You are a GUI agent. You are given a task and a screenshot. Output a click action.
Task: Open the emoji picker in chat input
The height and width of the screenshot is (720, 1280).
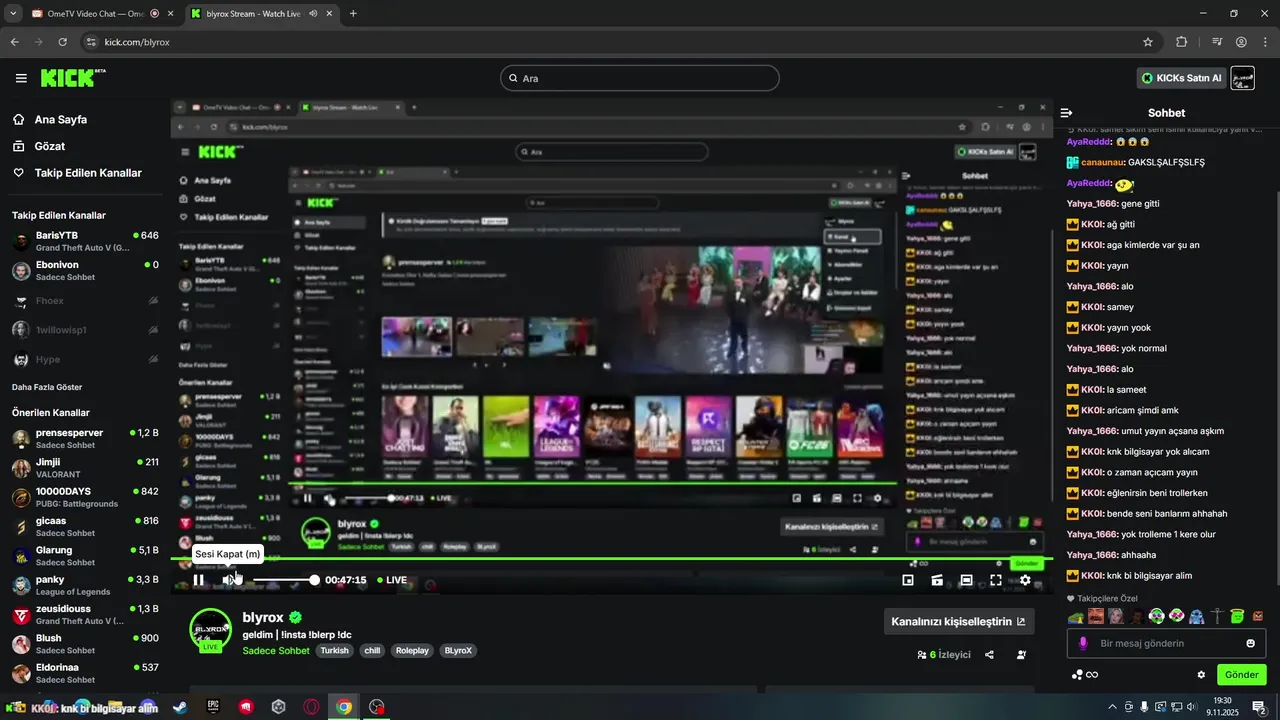(1250, 643)
